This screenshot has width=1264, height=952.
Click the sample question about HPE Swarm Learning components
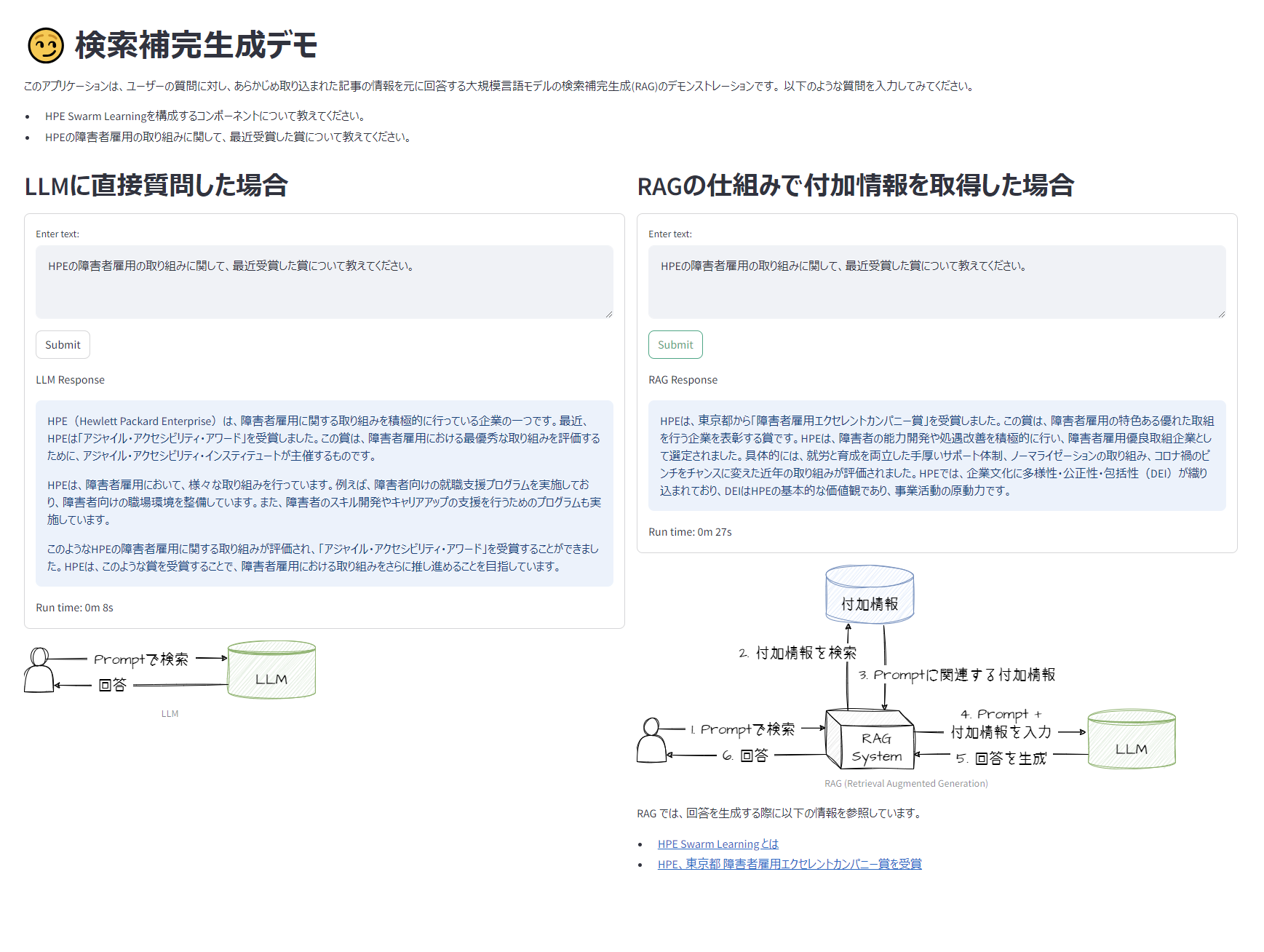coord(205,116)
